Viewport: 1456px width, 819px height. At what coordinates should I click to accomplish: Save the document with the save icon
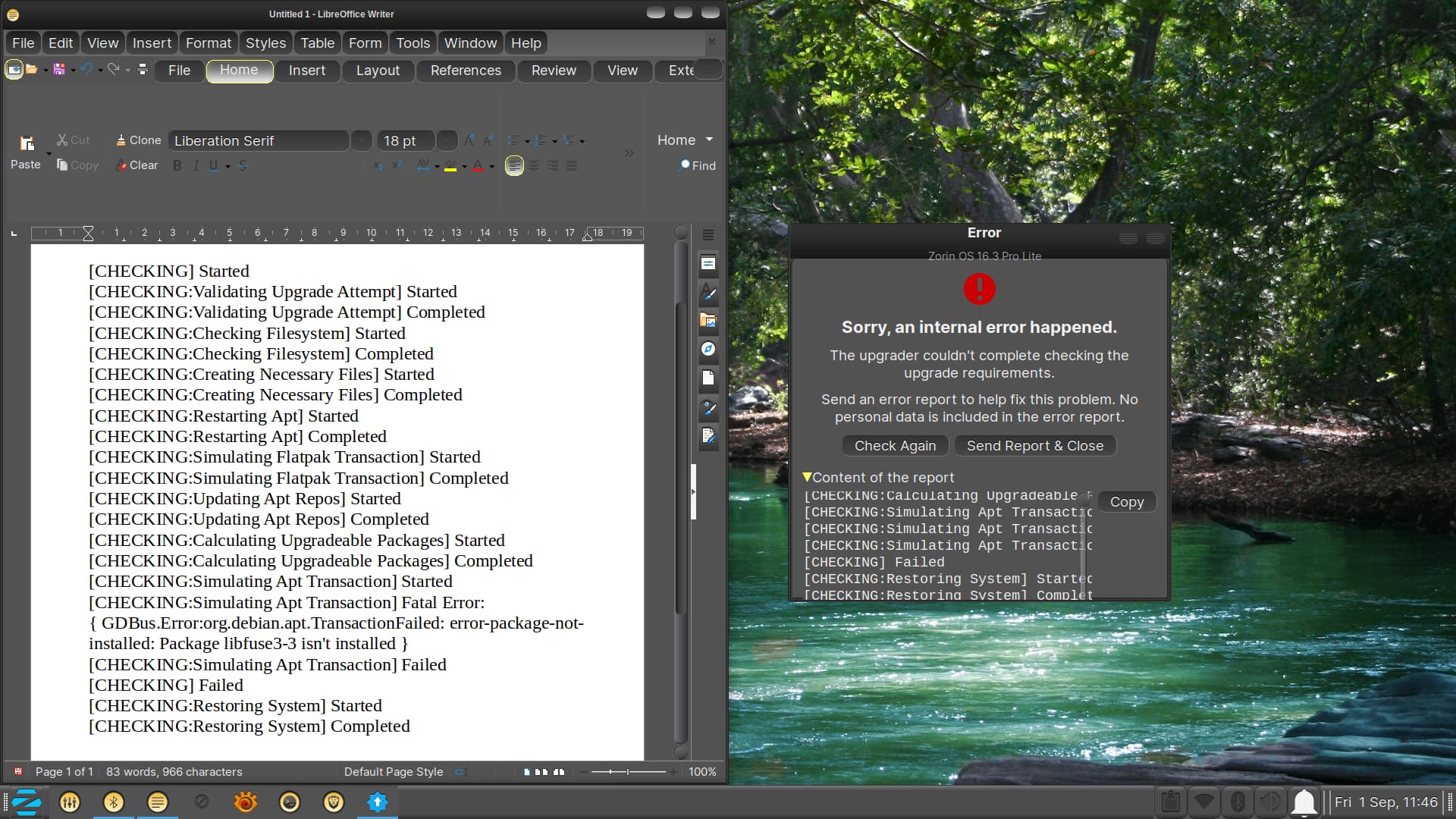pos(59,70)
